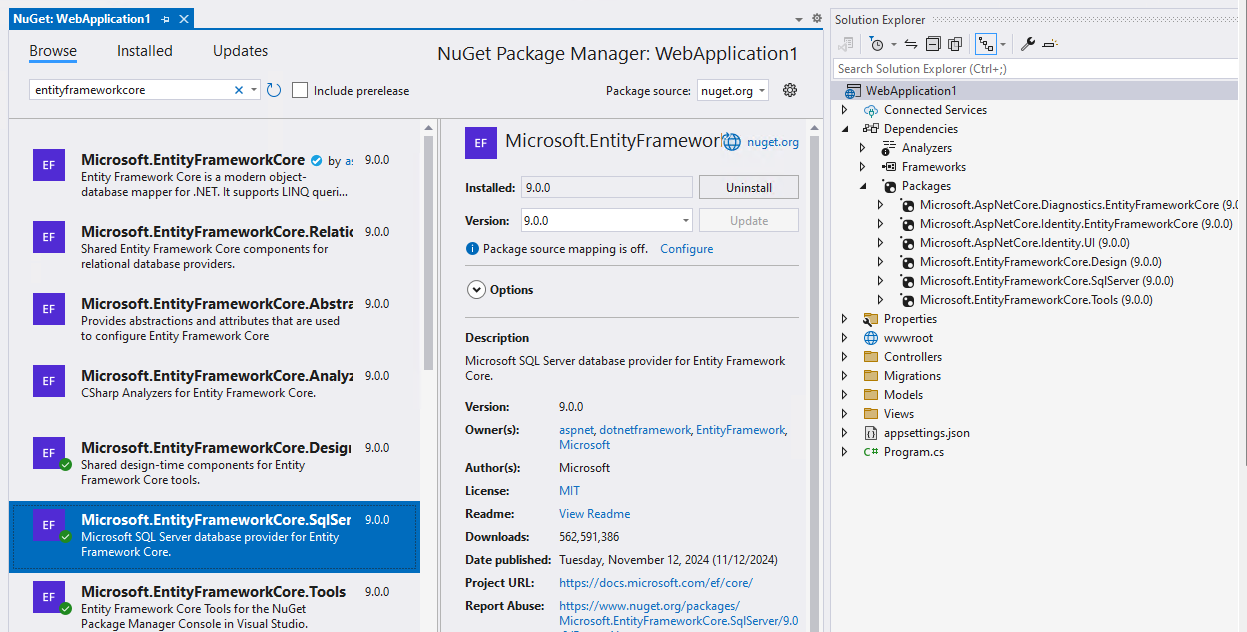Click the NuGet package search field

(130, 90)
